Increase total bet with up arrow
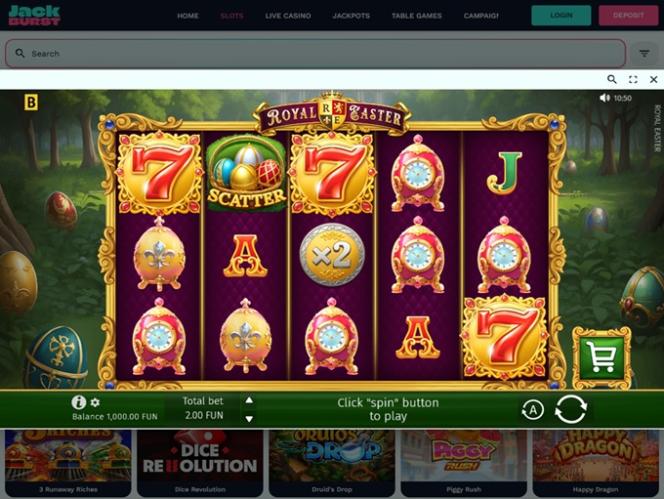Screen dimensions: 664x499 (249, 400)
